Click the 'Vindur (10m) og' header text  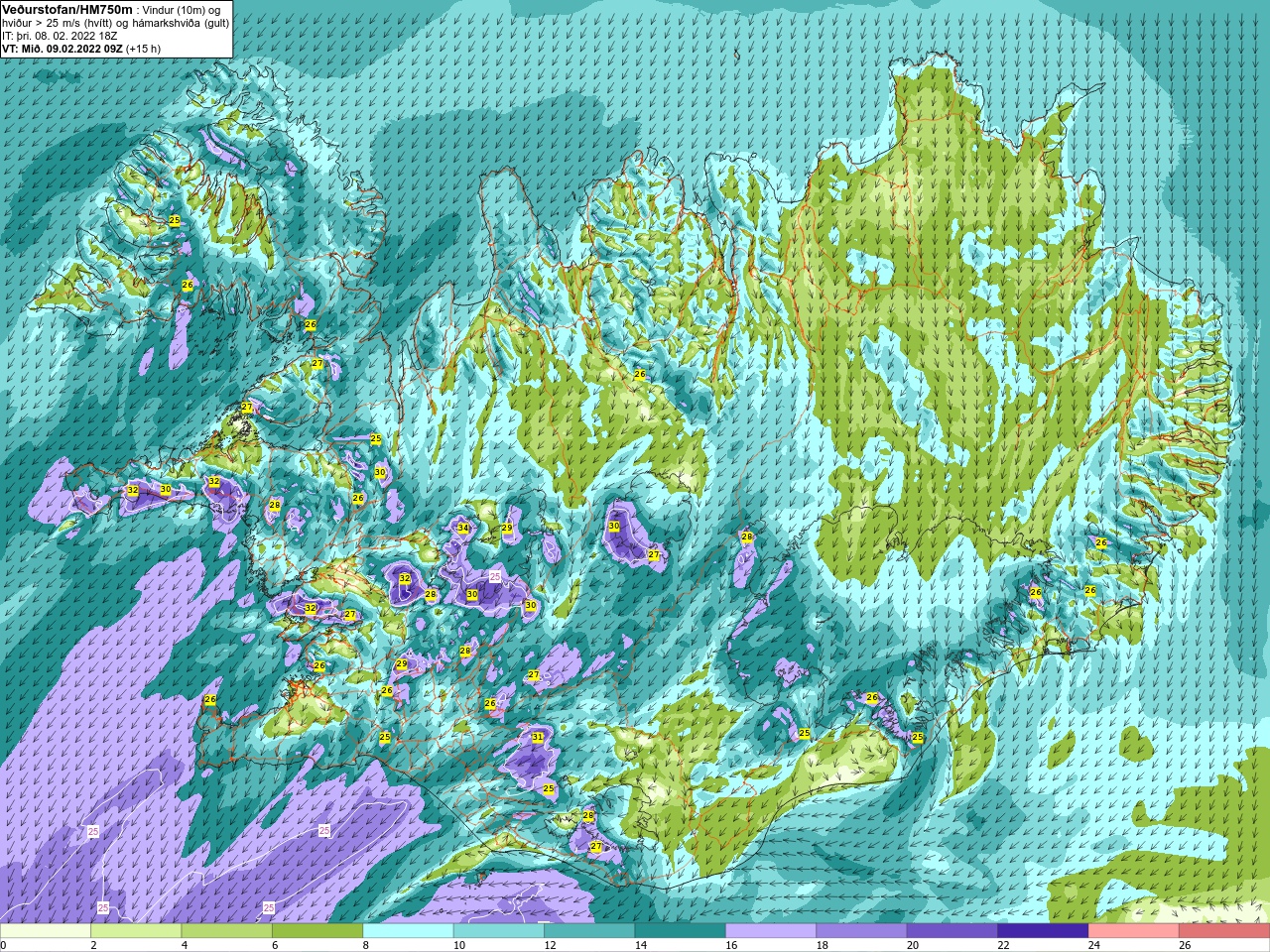(x=182, y=10)
